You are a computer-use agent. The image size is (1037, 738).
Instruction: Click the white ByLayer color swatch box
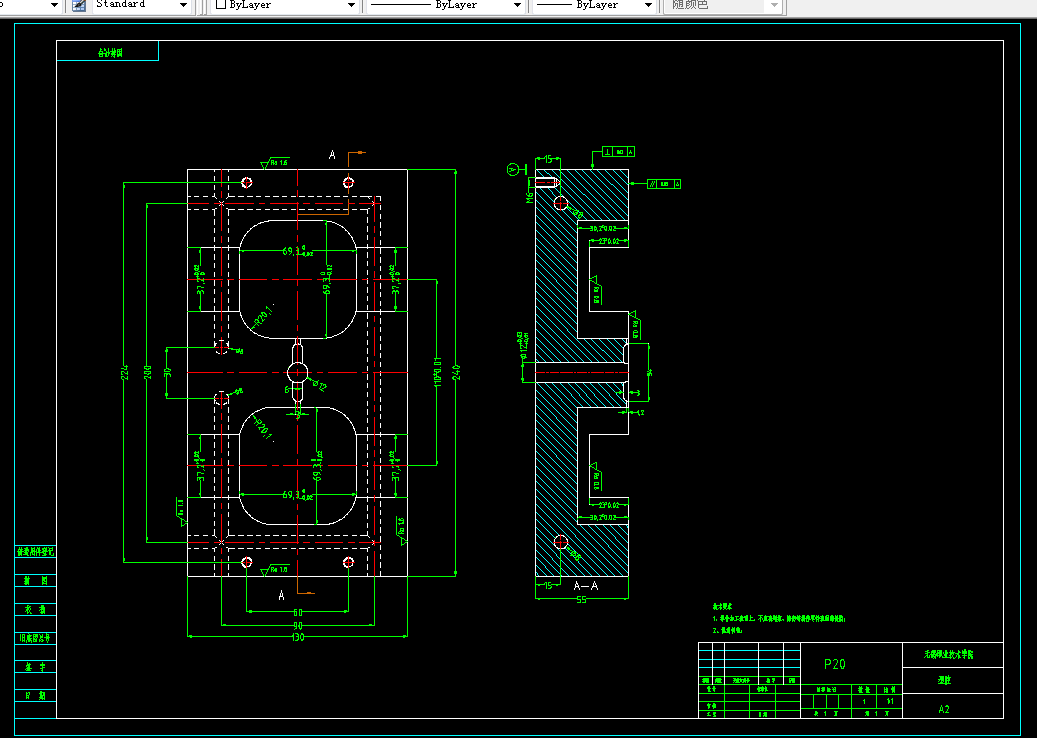[x=222, y=5]
